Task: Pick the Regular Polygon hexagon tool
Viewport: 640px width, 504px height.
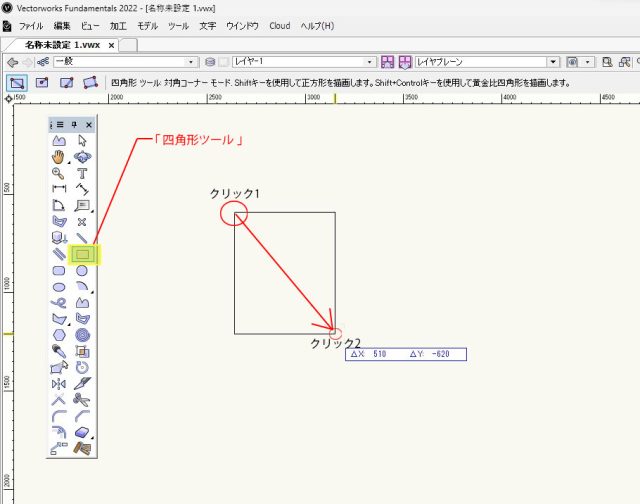Action: coord(59,335)
